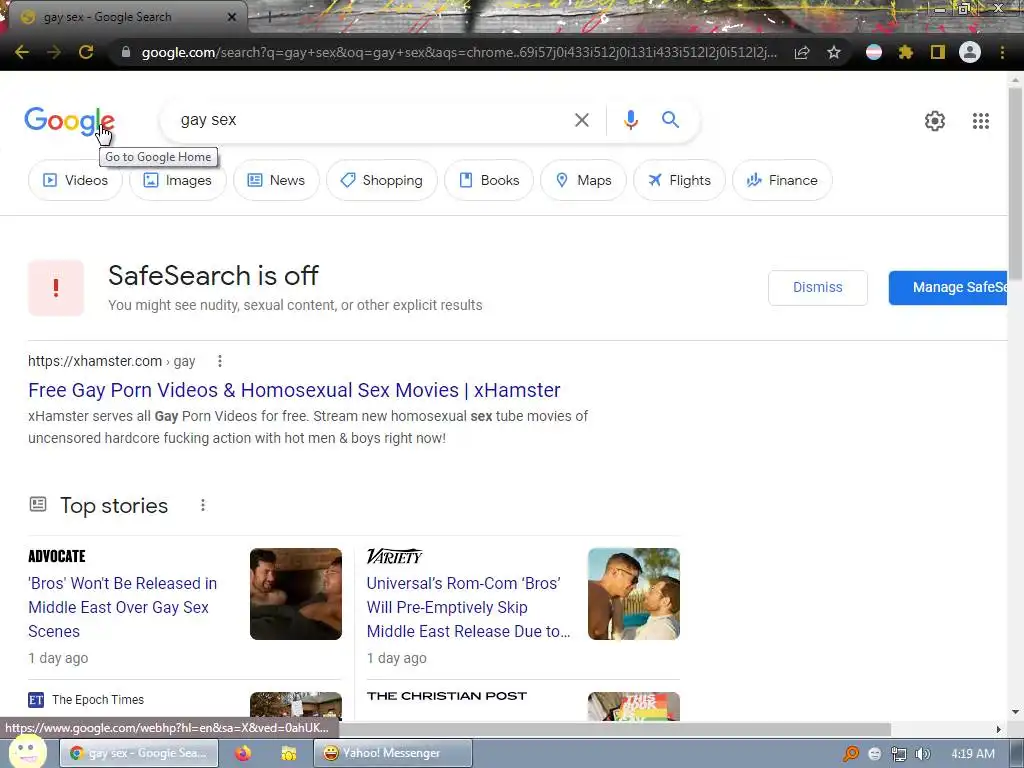Go back using the browser back arrow
Screen dimensions: 1024x768
coord(22,52)
